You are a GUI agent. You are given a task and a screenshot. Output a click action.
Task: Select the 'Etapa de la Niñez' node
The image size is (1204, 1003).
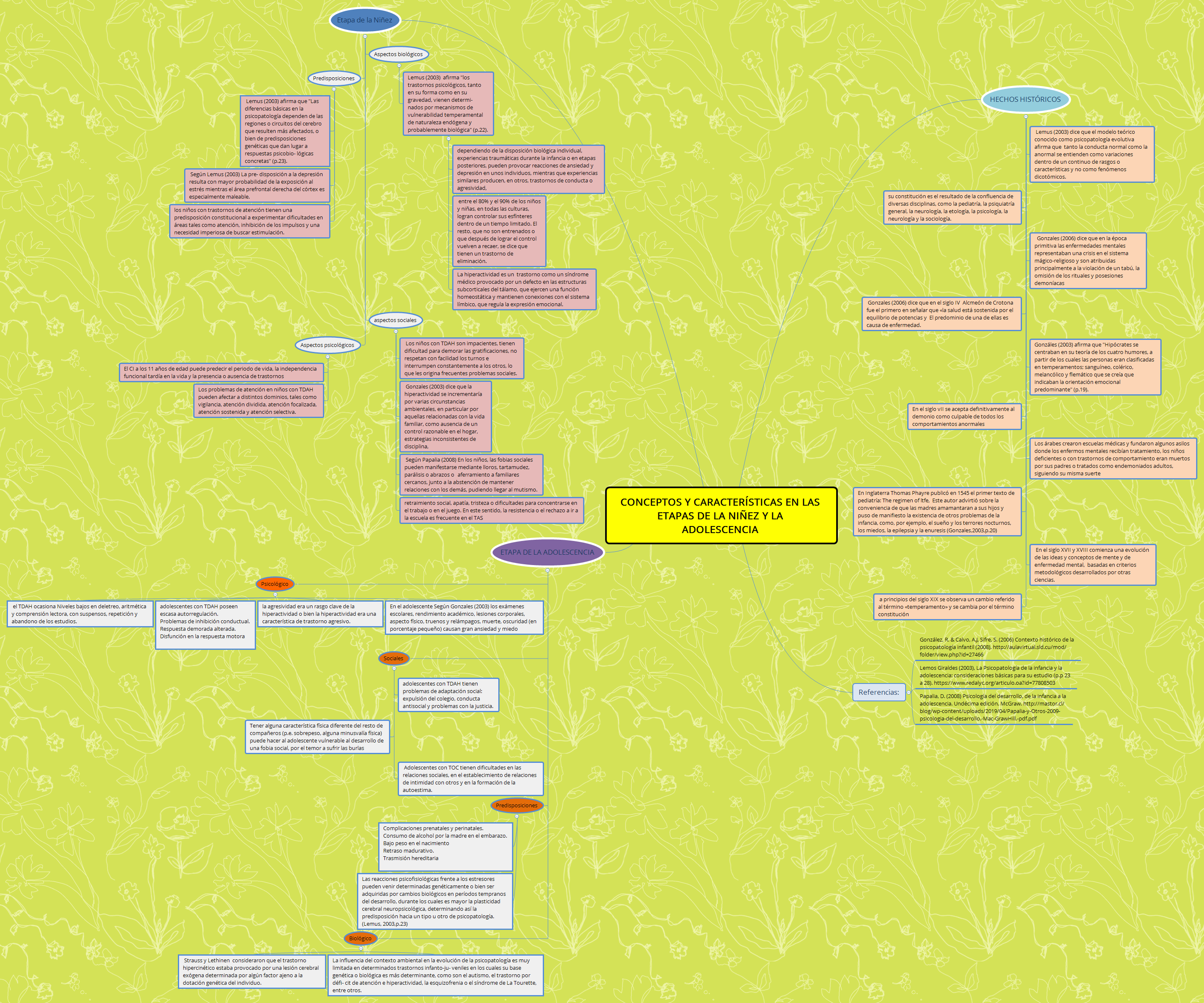(364, 20)
